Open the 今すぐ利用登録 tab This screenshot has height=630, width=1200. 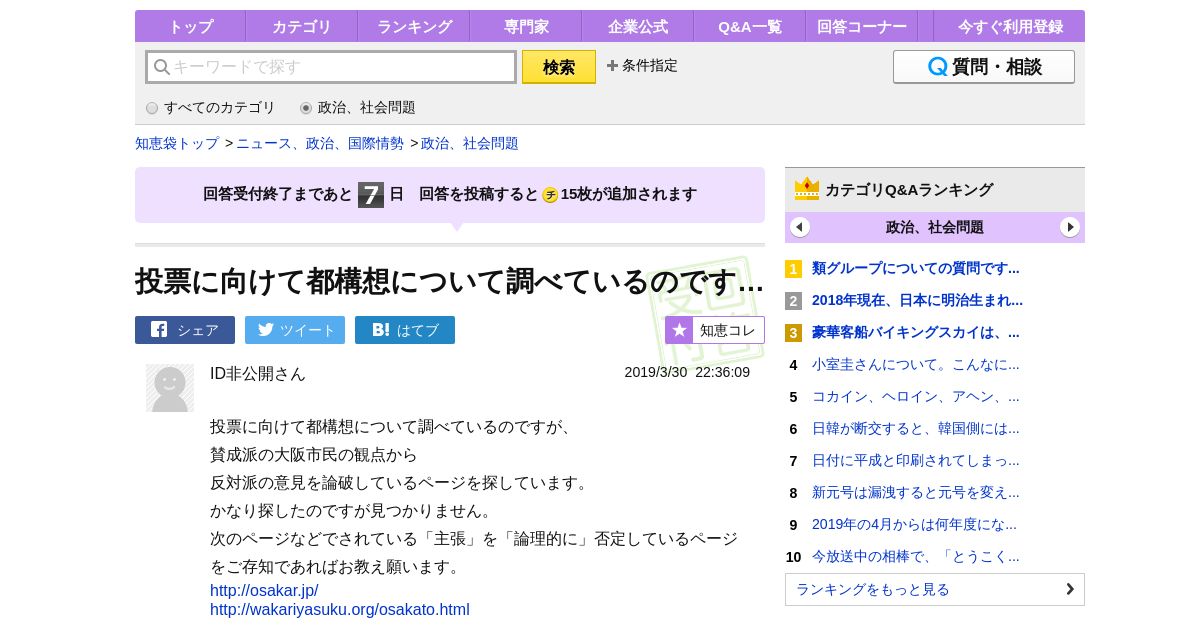1010,26
